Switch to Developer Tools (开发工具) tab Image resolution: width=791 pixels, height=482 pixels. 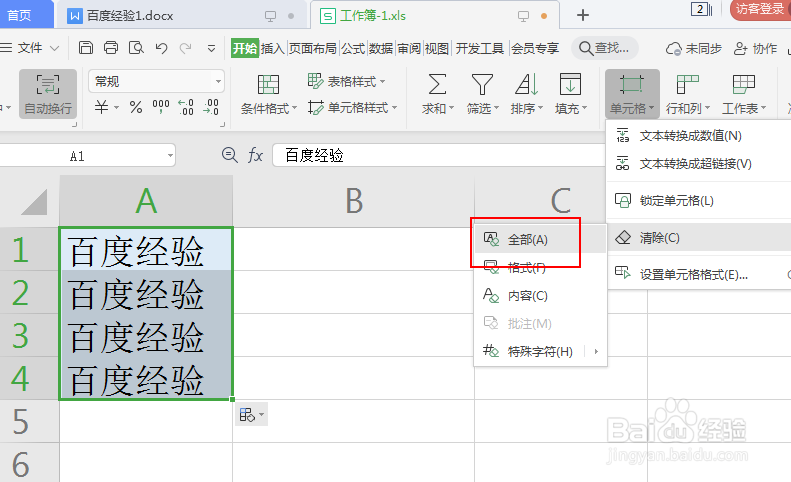tap(480, 48)
